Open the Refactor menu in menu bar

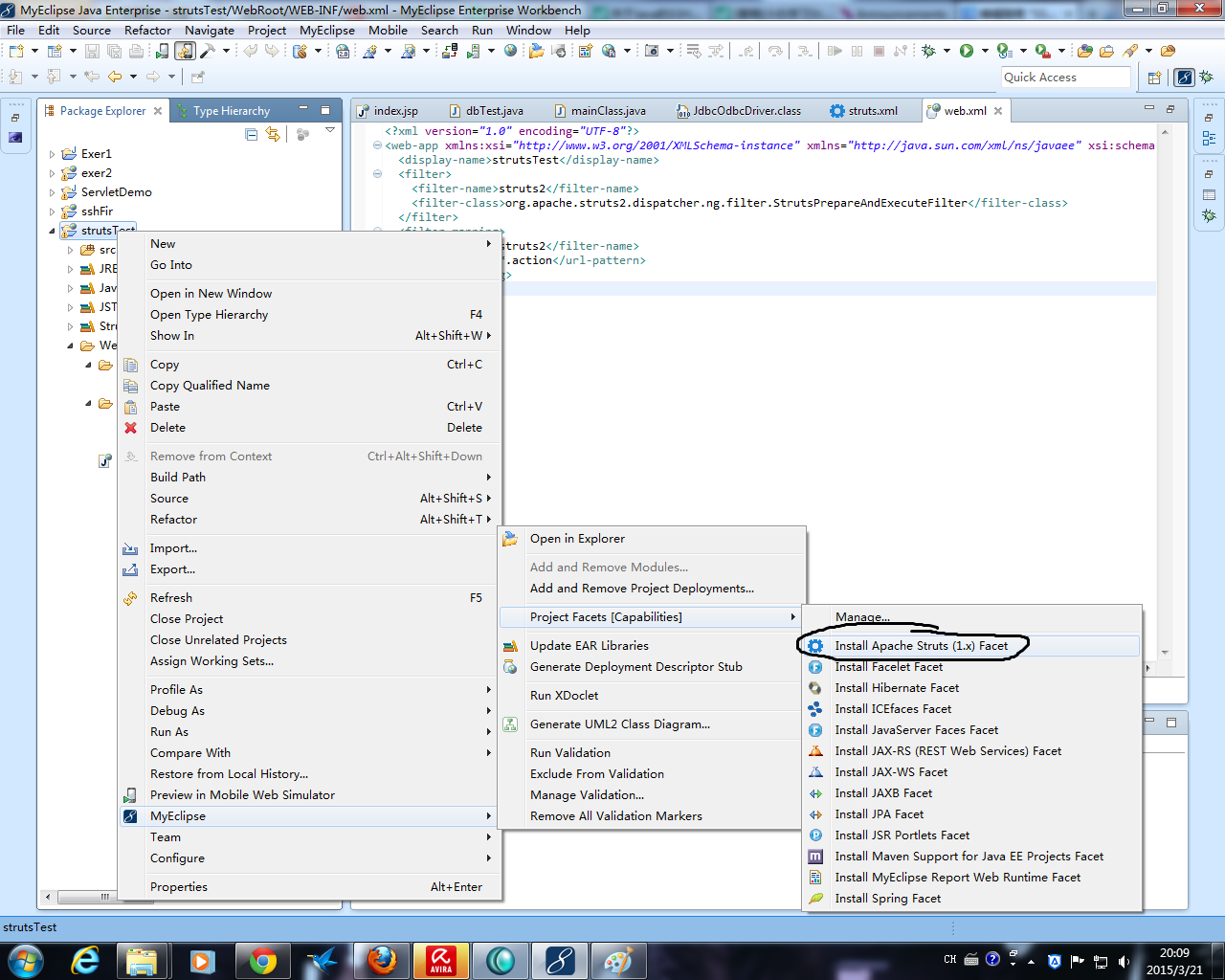click(147, 30)
